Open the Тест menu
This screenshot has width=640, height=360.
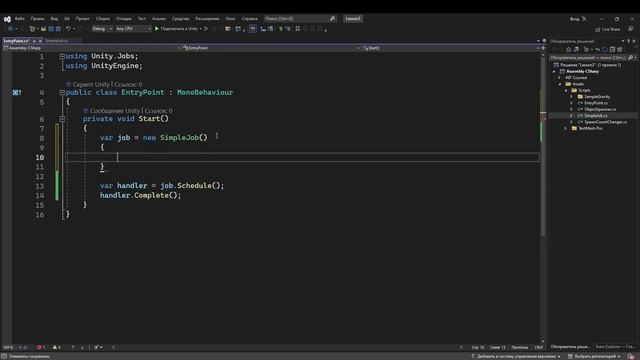(x=142, y=19)
